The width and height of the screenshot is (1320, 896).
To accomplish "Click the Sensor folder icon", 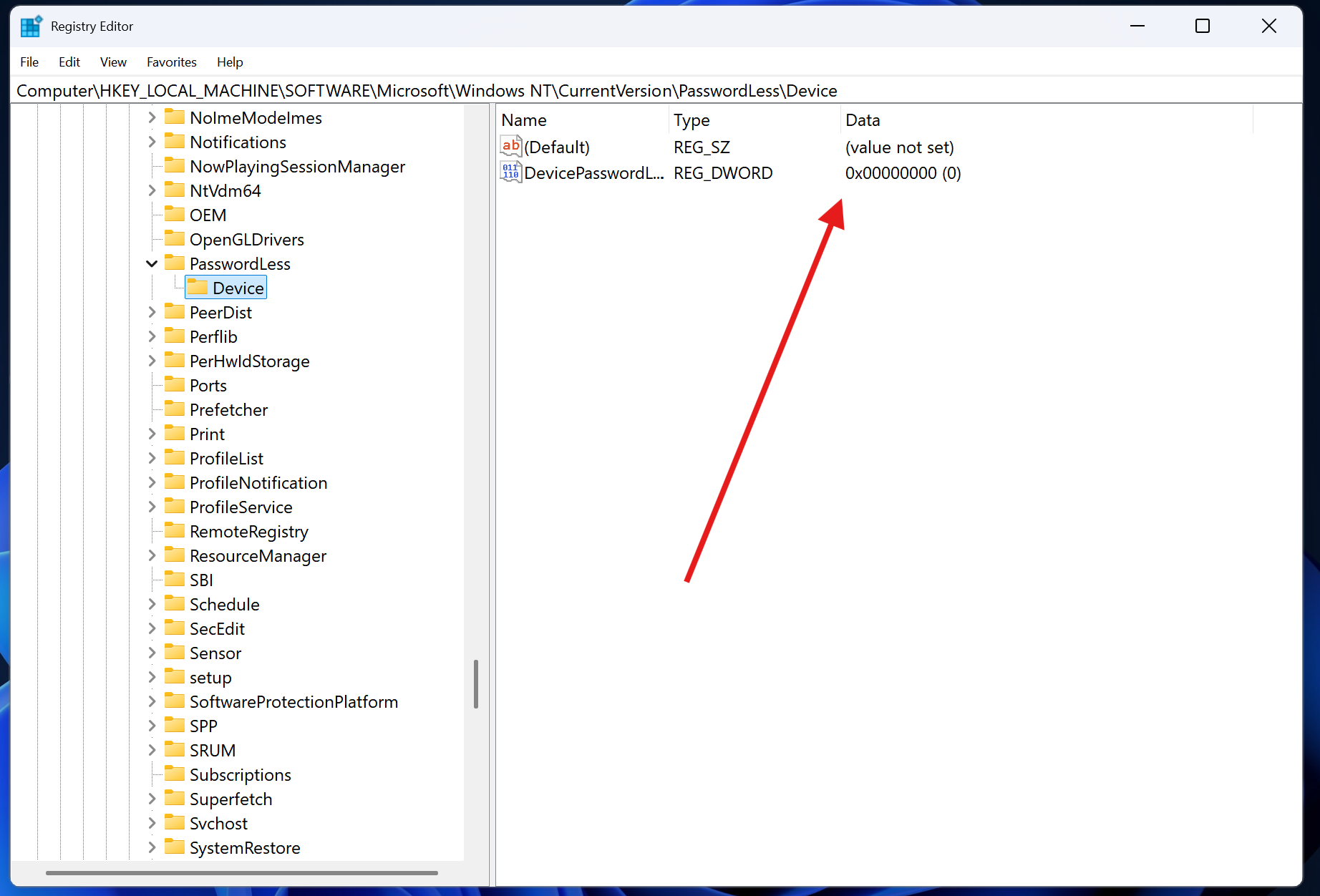I will (175, 653).
